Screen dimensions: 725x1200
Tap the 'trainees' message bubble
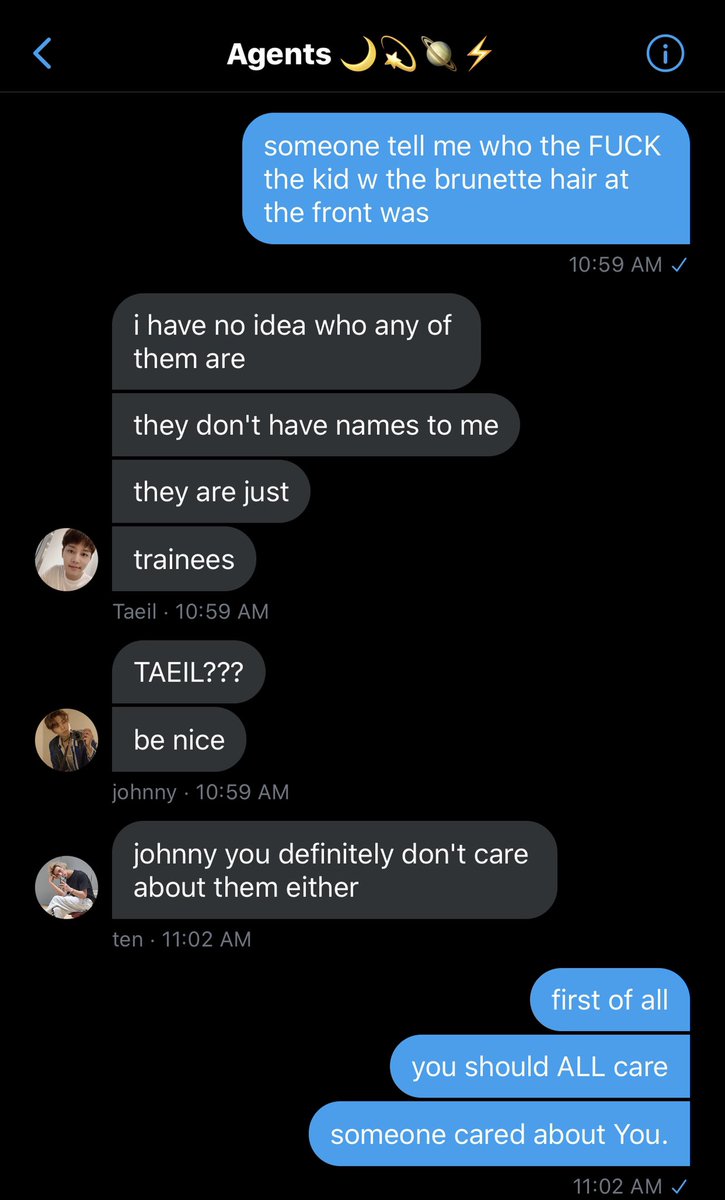tap(184, 559)
